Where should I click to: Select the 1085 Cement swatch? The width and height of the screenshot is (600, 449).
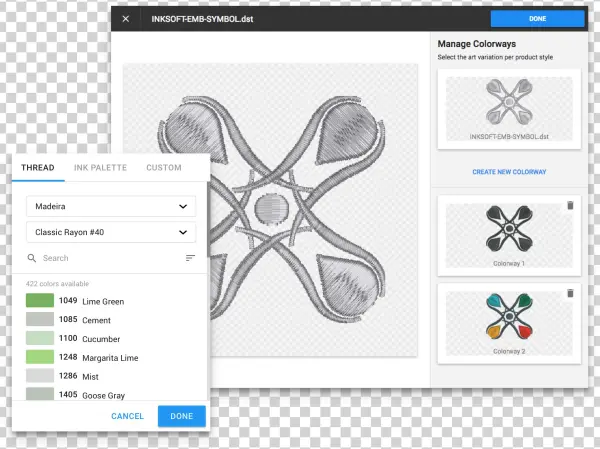pos(40,319)
